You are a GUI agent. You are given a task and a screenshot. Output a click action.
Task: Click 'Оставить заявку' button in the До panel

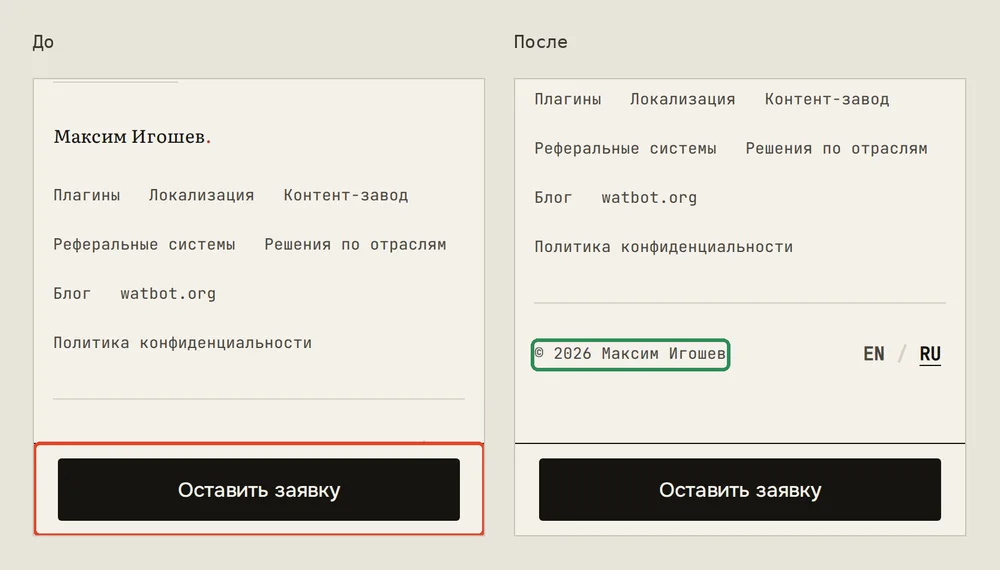pos(258,490)
